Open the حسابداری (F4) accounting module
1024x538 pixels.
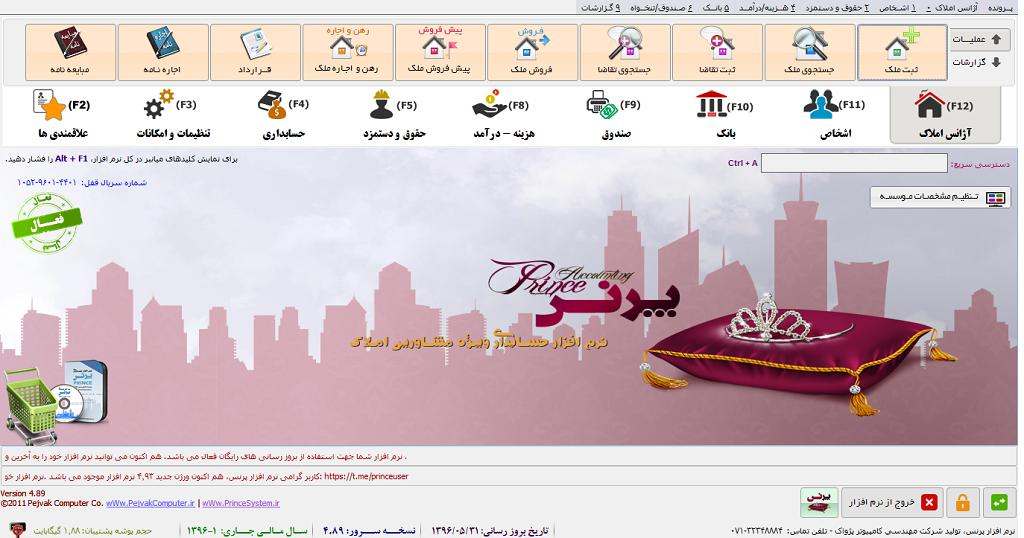click(284, 116)
